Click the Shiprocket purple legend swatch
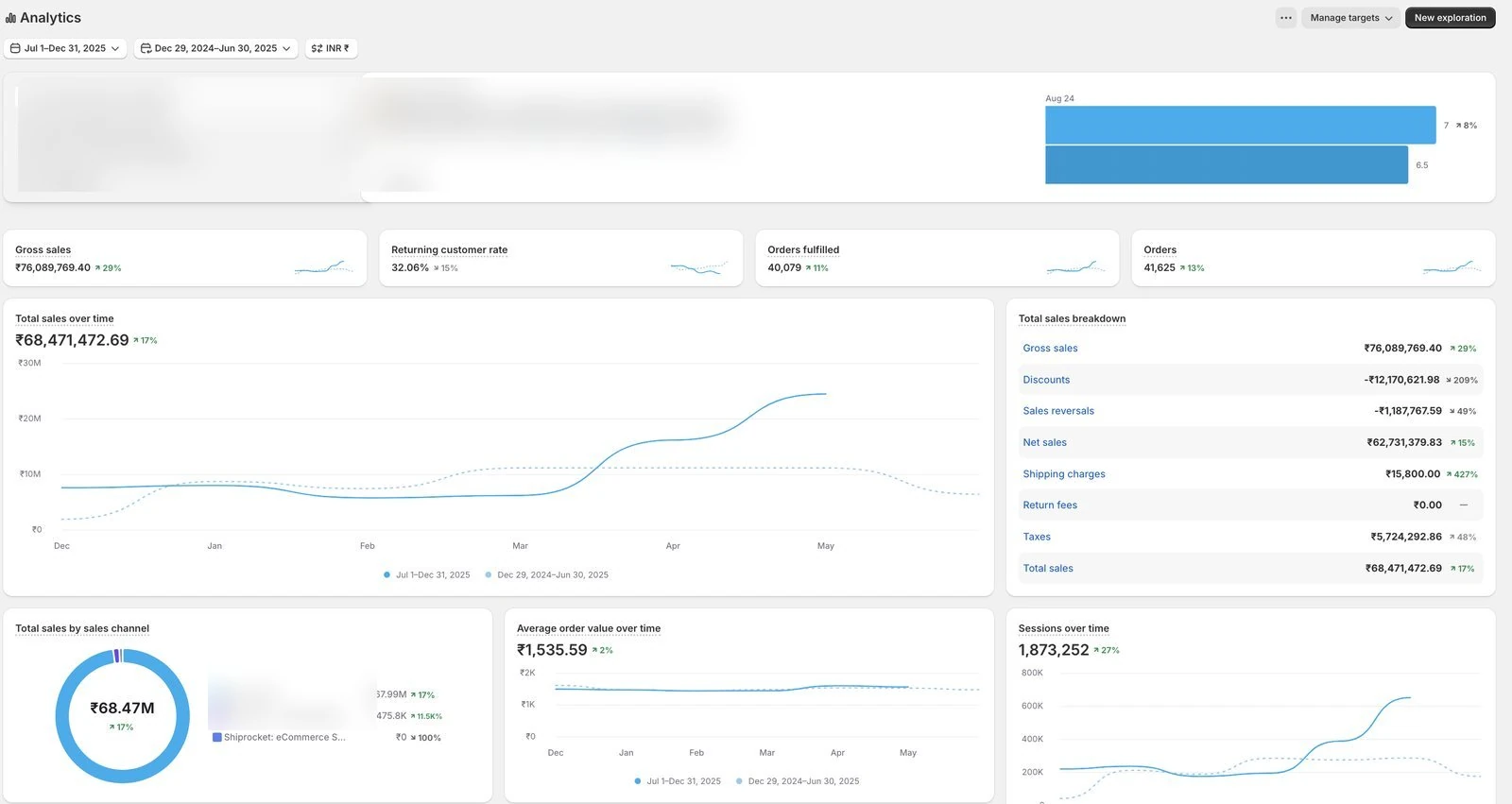Image resolution: width=1512 pixels, height=804 pixels. pos(217,738)
